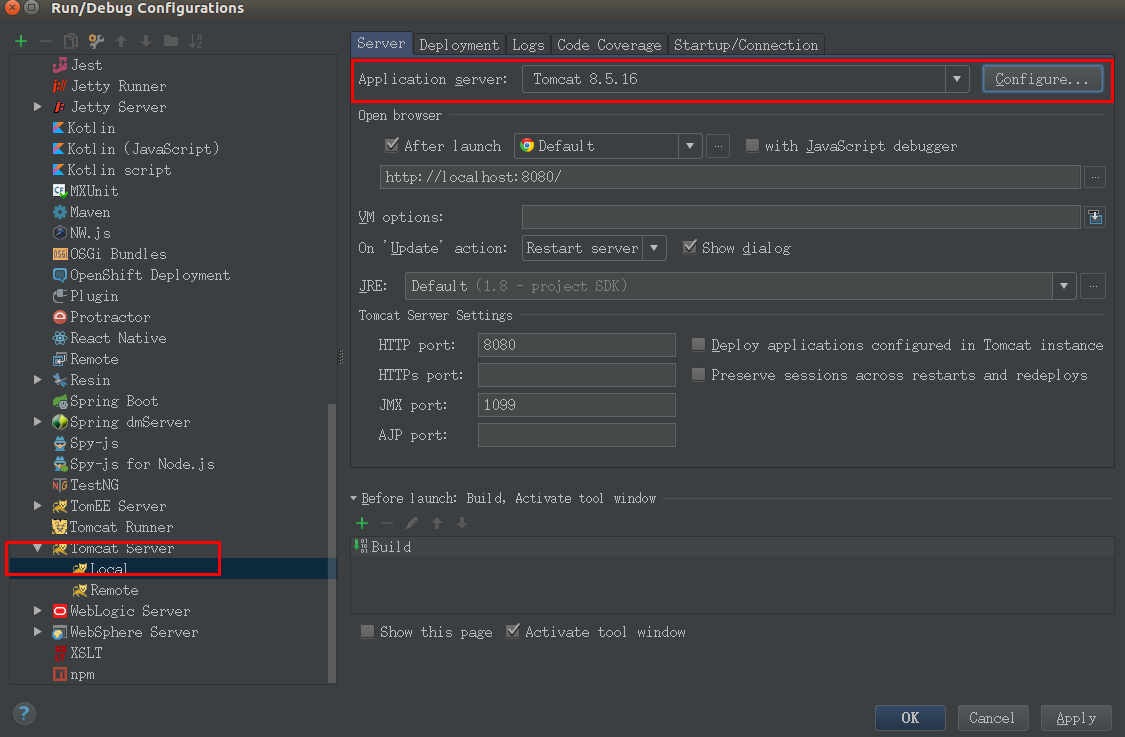
Task: Remove the selected Before launch task
Action: pos(387,523)
